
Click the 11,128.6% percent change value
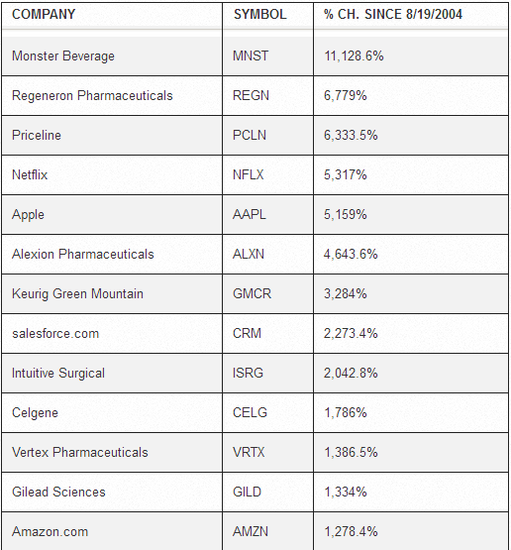point(354,56)
